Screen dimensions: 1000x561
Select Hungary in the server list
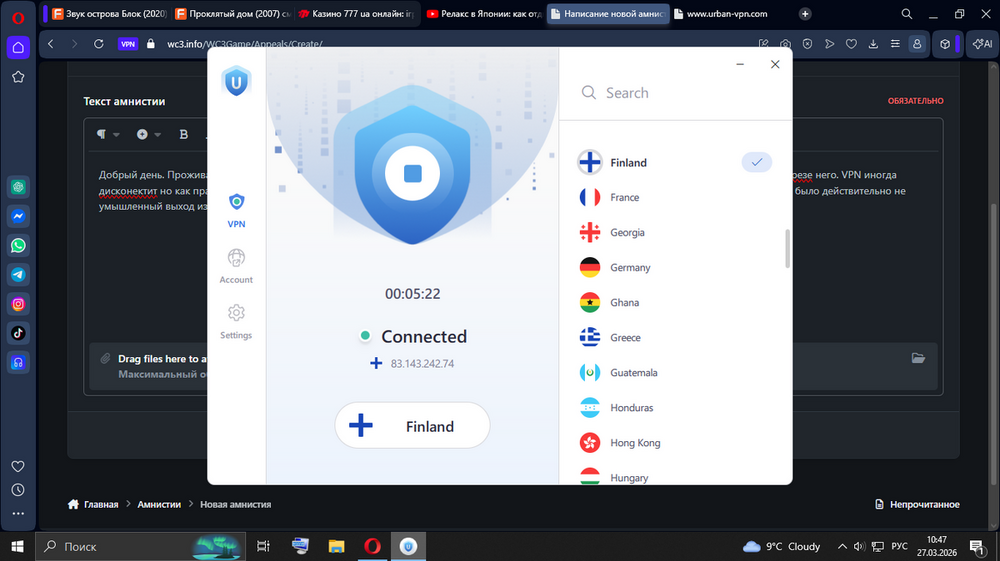[x=675, y=477]
